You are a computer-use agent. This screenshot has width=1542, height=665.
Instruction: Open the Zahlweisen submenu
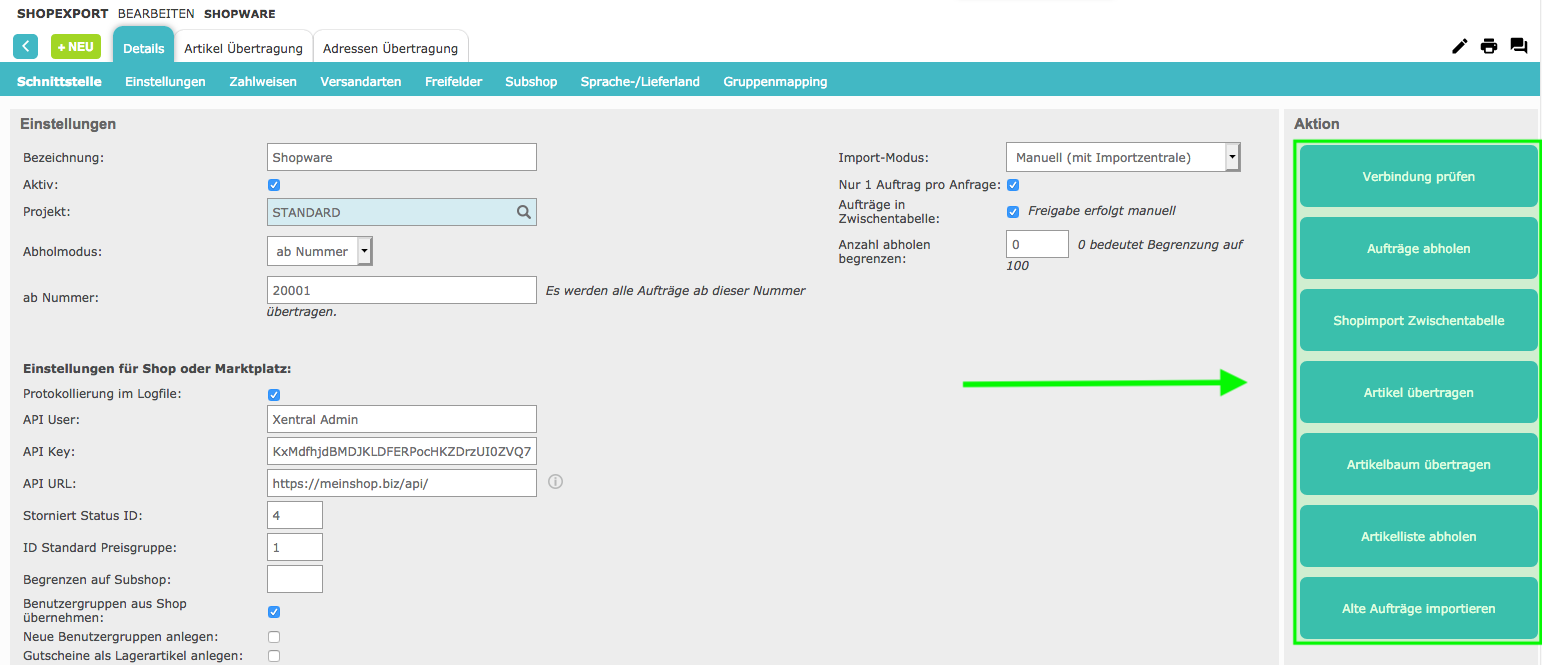pyautogui.click(x=263, y=82)
